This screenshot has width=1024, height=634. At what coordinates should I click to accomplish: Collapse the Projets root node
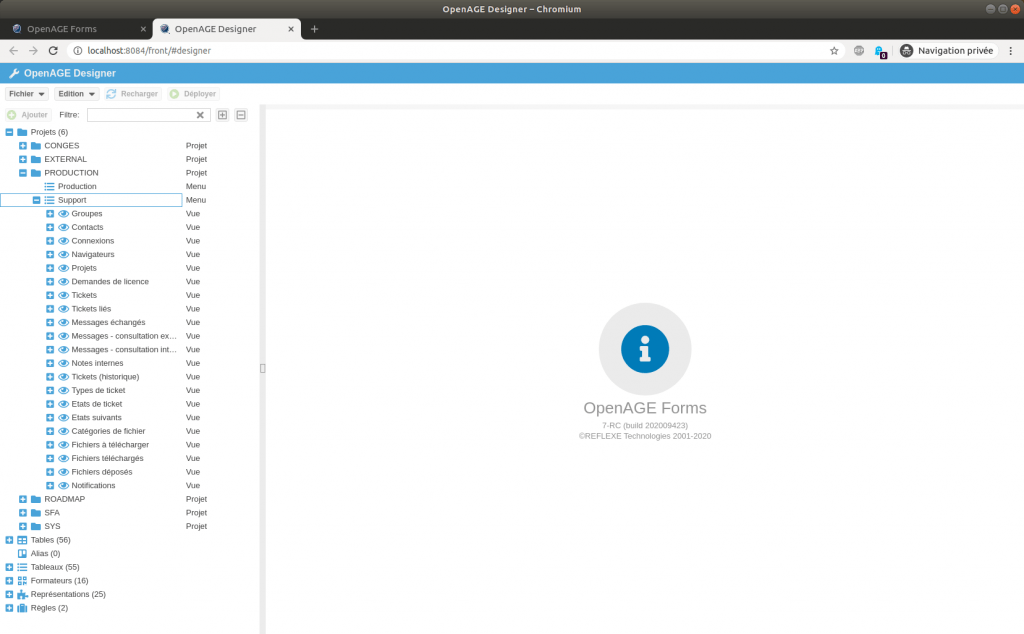click(x=9, y=132)
